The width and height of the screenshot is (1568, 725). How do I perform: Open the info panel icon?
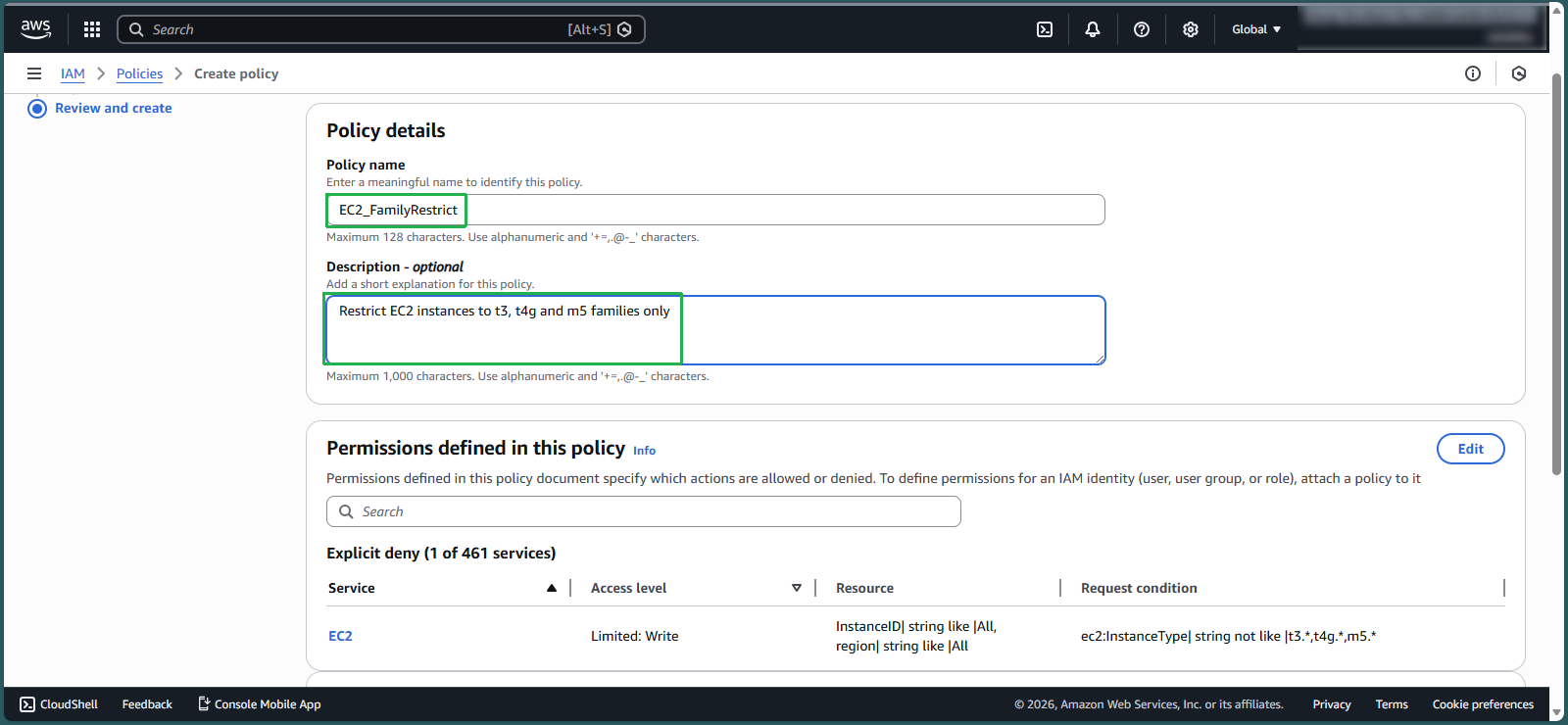[1473, 73]
